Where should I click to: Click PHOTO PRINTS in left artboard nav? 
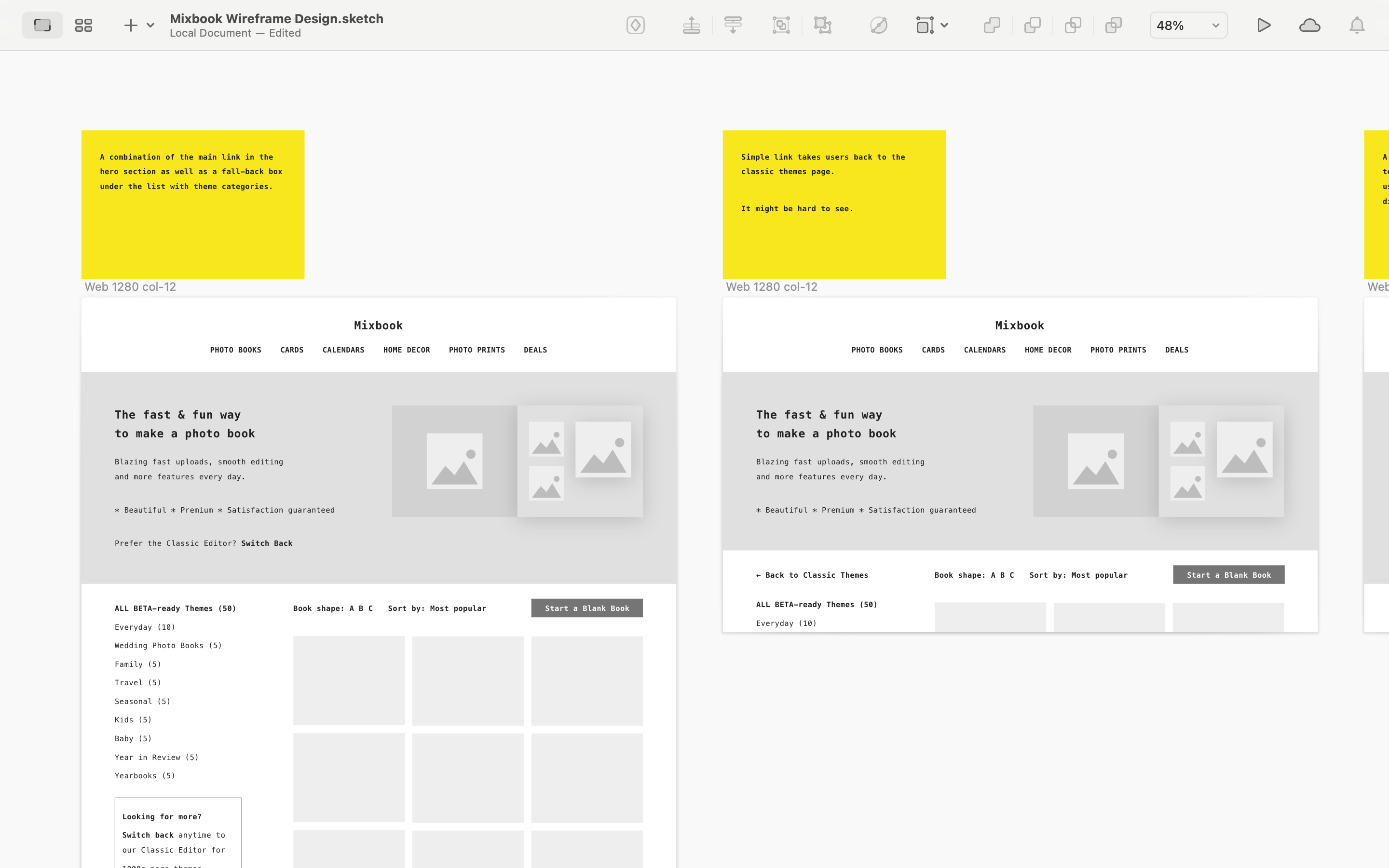click(477, 350)
